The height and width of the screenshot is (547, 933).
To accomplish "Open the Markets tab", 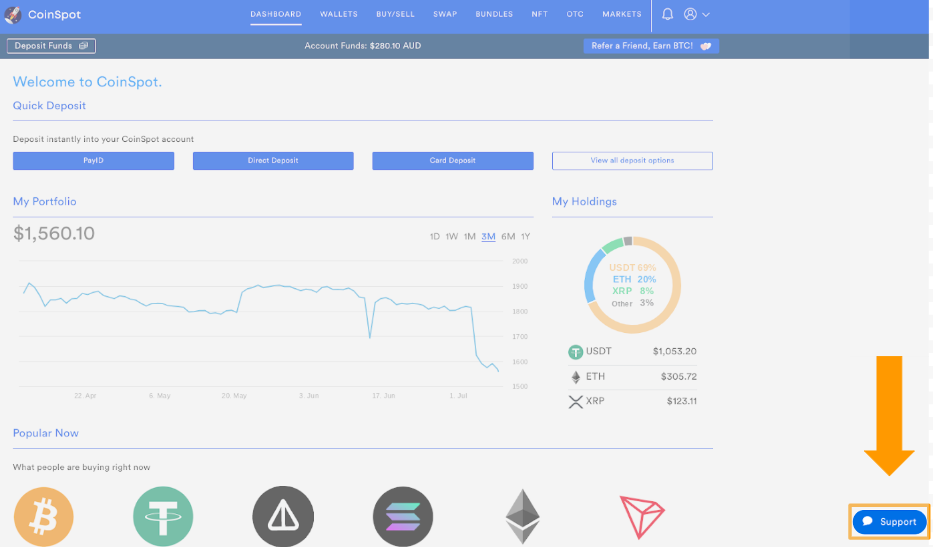I will coord(622,14).
